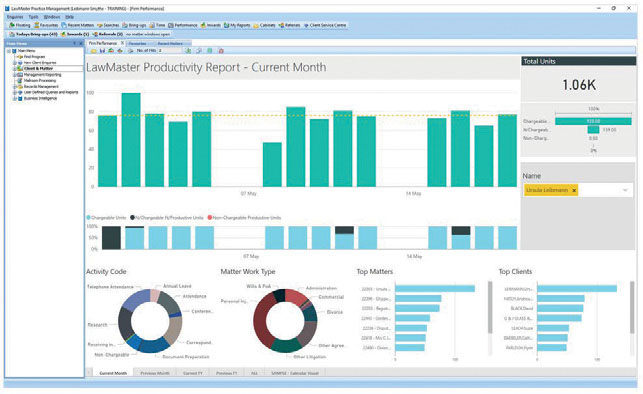Open Recent Matters from the toolbar
This screenshot has width=643, height=394.
[x=78, y=25]
